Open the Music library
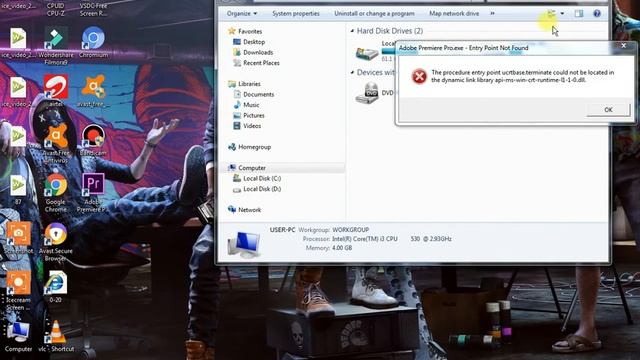Screen dimensions: 640x360 pyautogui.click(x=246, y=105)
